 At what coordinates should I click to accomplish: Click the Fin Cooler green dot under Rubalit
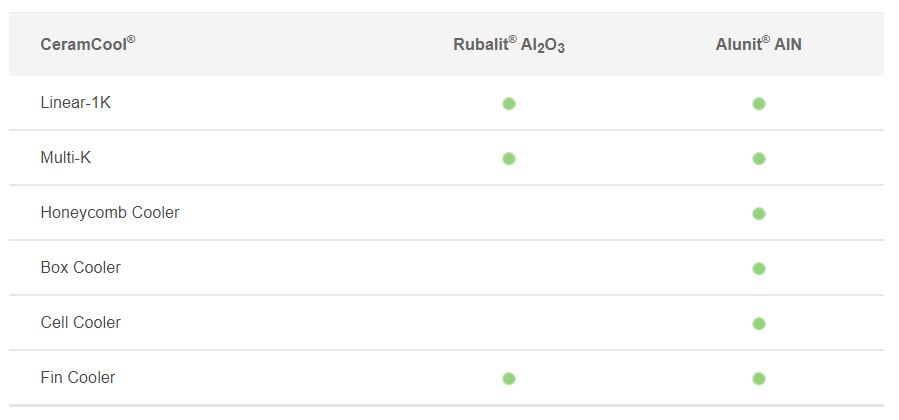point(509,379)
